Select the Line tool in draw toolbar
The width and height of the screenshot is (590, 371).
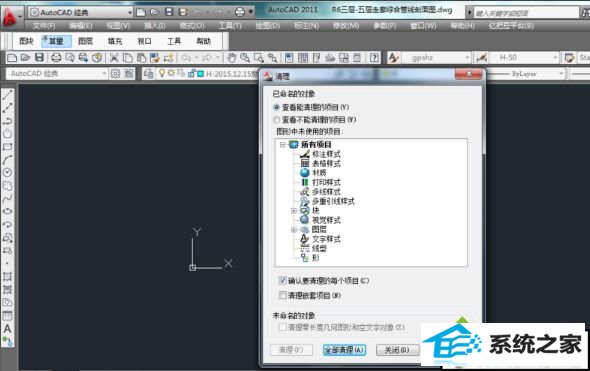pos(8,94)
